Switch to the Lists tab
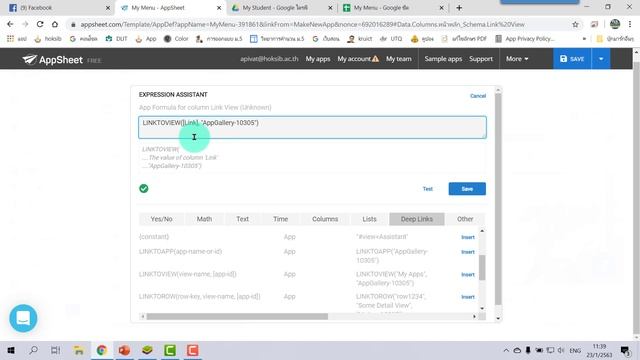This screenshot has height=360, width=640. [369, 219]
